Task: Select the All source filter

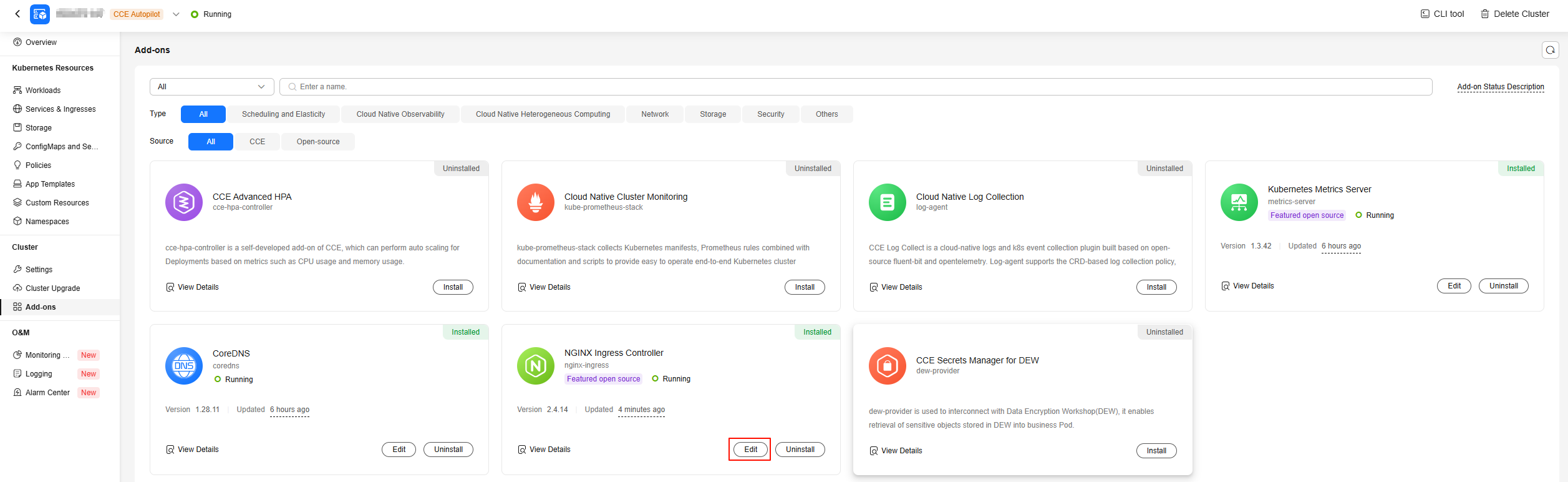Action: pyautogui.click(x=211, y=142)
